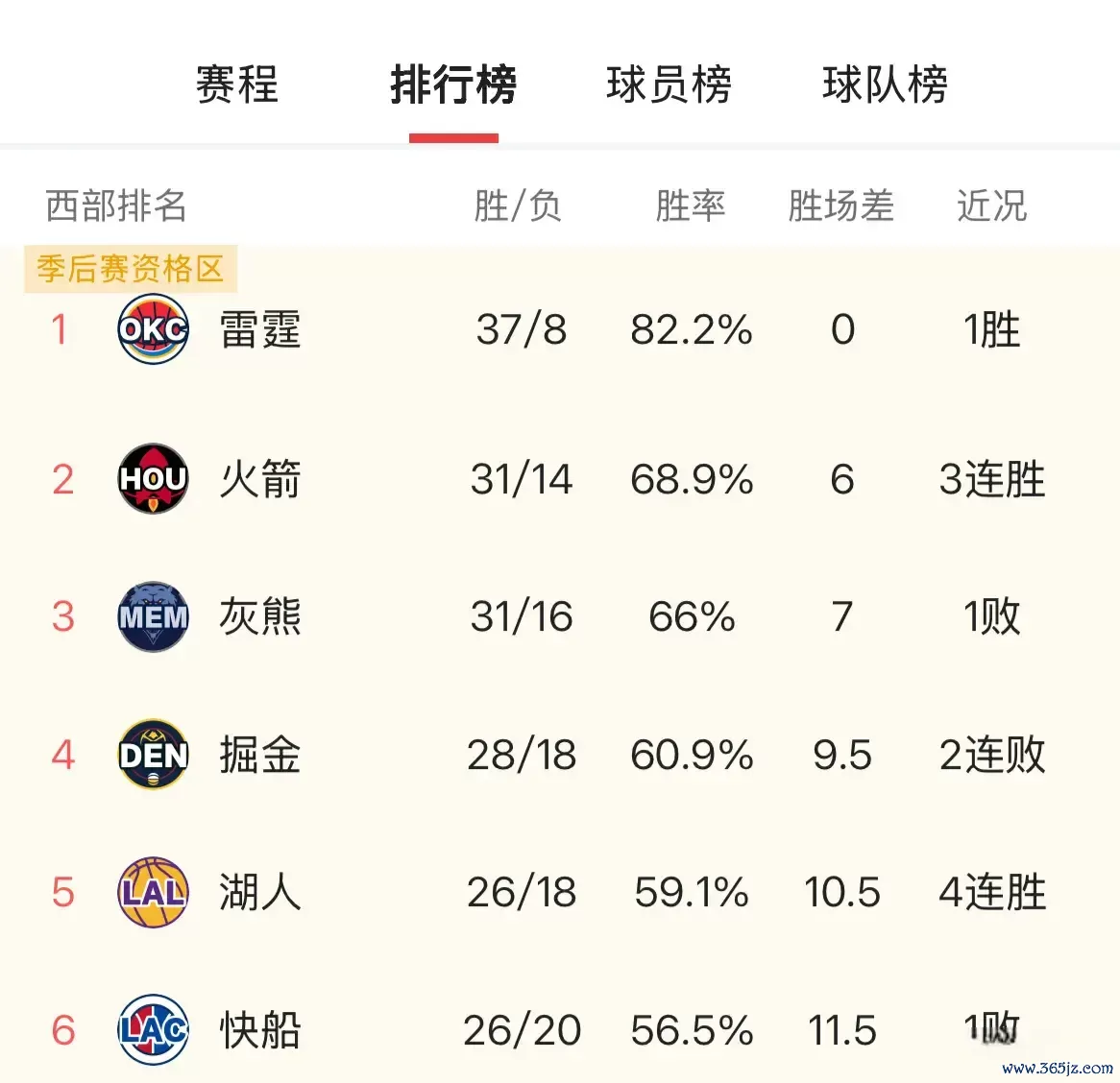Go to the 球队榜 tab
This screenshot has height=1083, width=1120.
(x=885, y=84)
